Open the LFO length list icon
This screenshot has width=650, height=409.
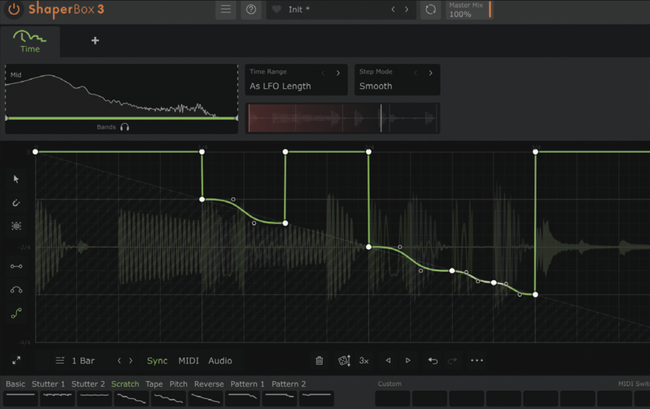[x=60, y=361]
